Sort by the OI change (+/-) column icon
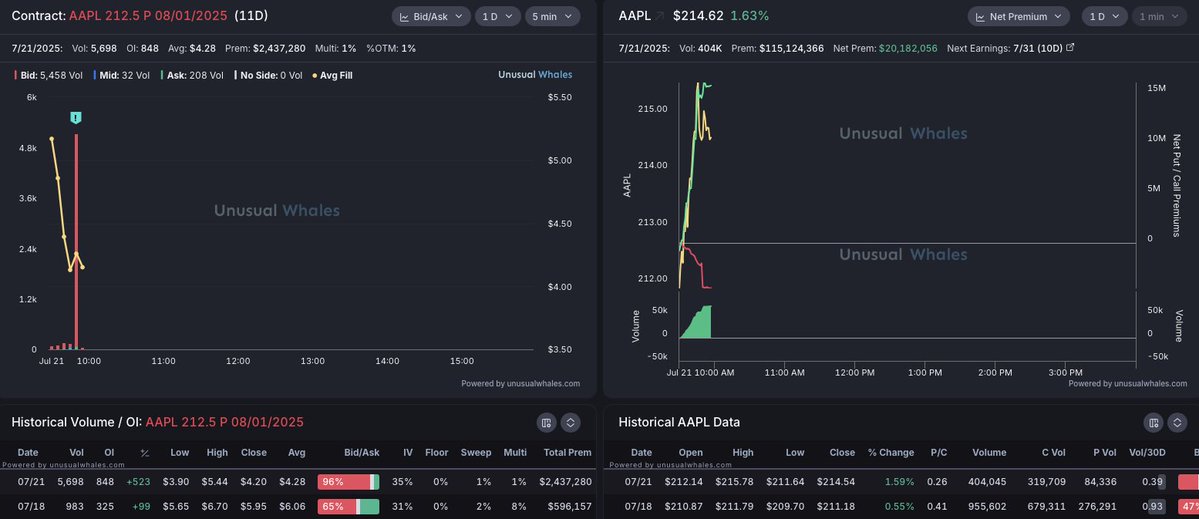 (145, 453)
